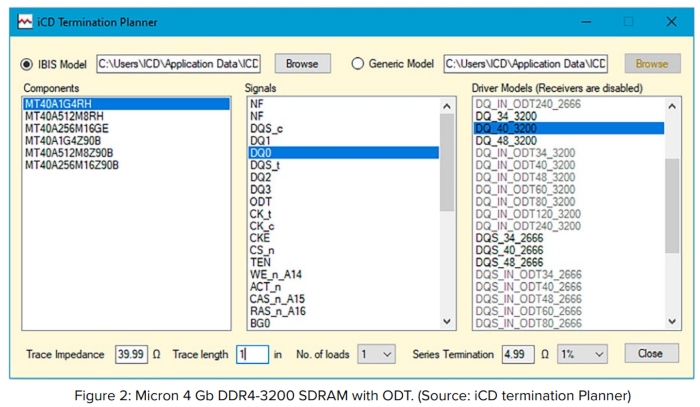Click disabled model DQ_IN_ODT120_3200
The width and height of the screenshot is (700, 407).
point(569,214)
